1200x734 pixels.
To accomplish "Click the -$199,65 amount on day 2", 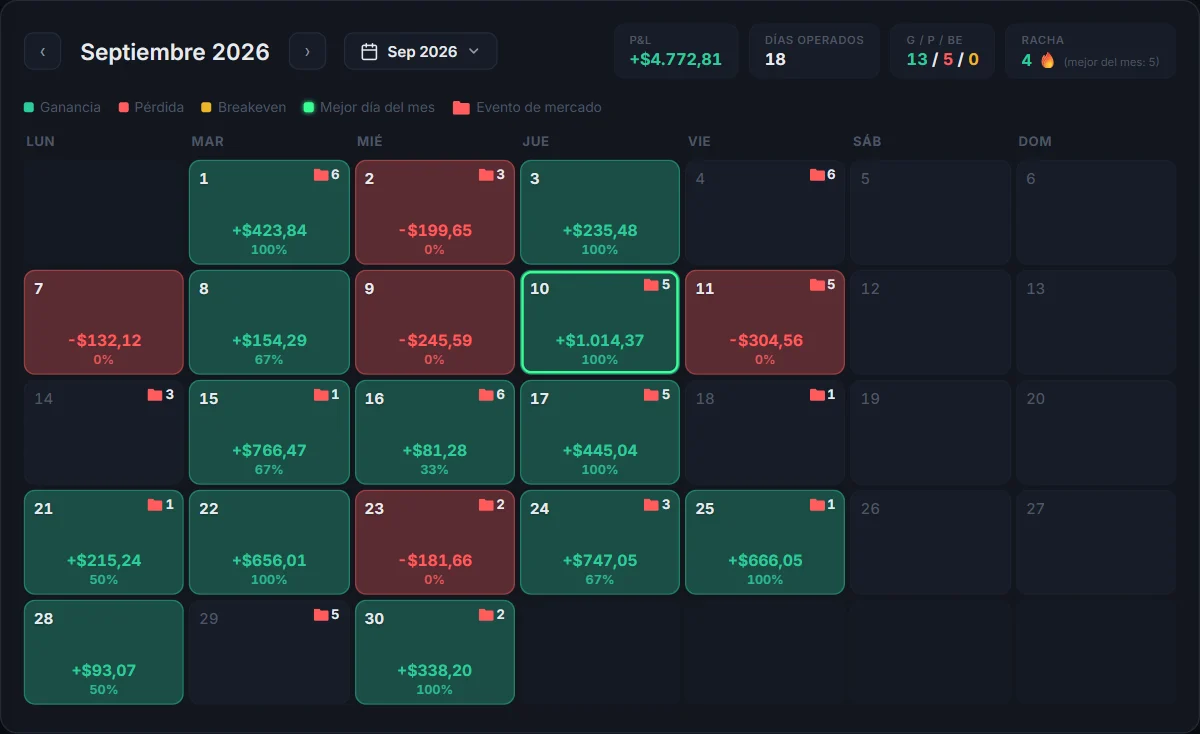I will pyautogui.click(x=435, y=231).
